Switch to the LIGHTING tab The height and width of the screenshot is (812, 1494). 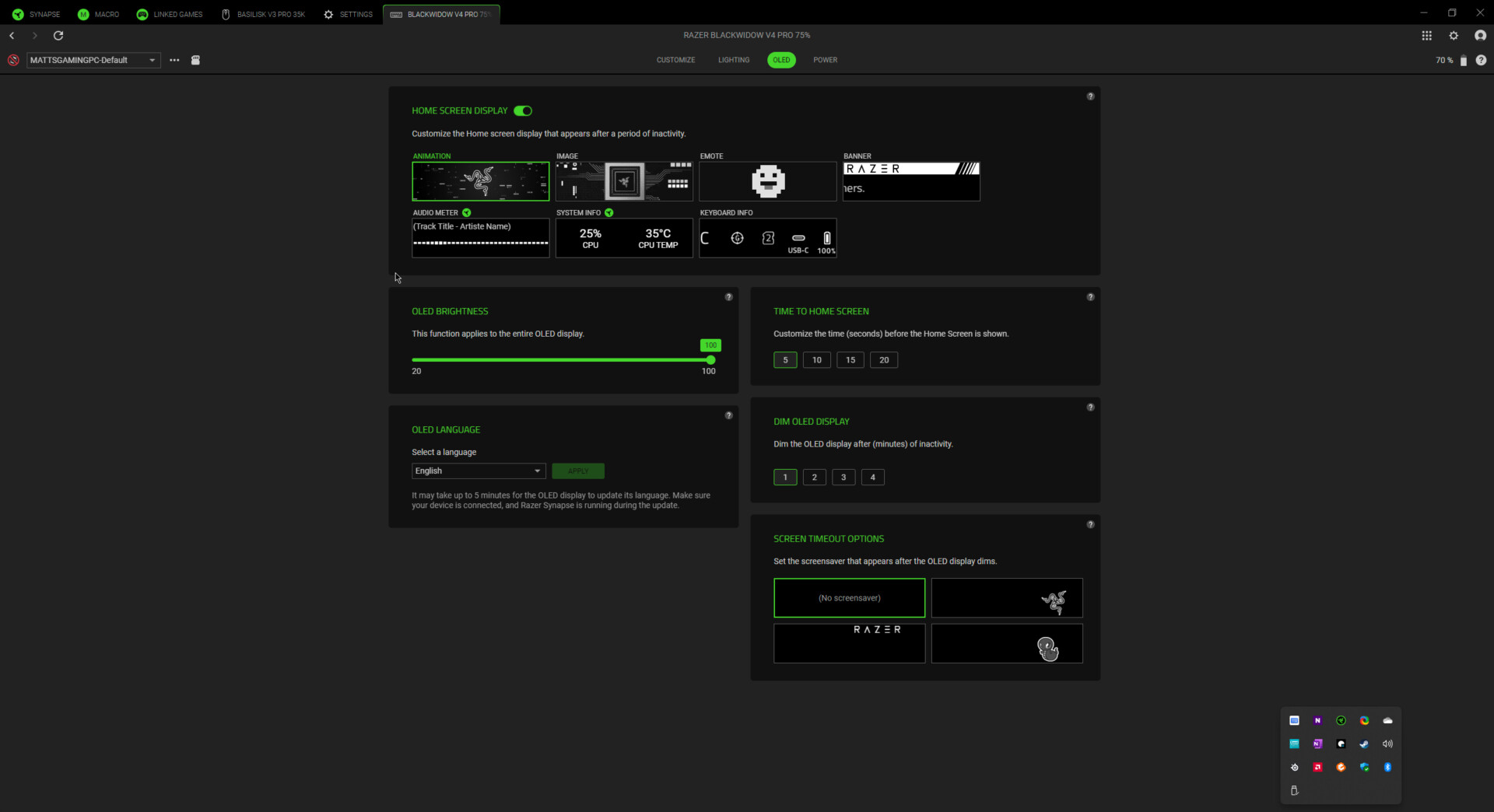733,60
